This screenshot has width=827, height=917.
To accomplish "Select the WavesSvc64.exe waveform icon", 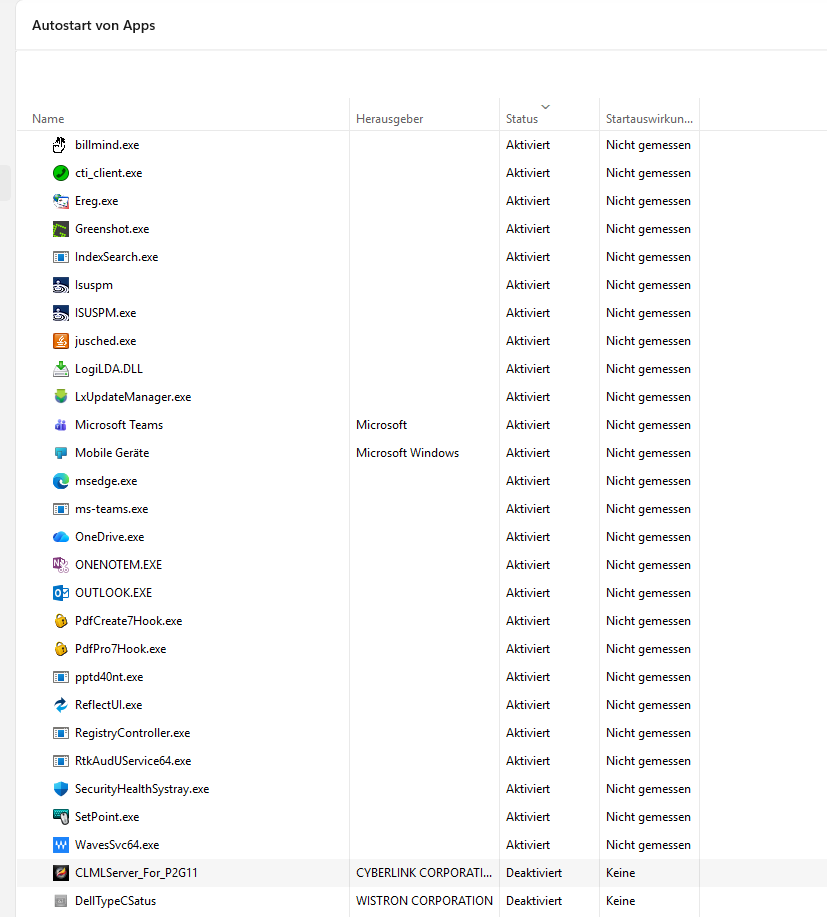I will [x=60, y=845].
